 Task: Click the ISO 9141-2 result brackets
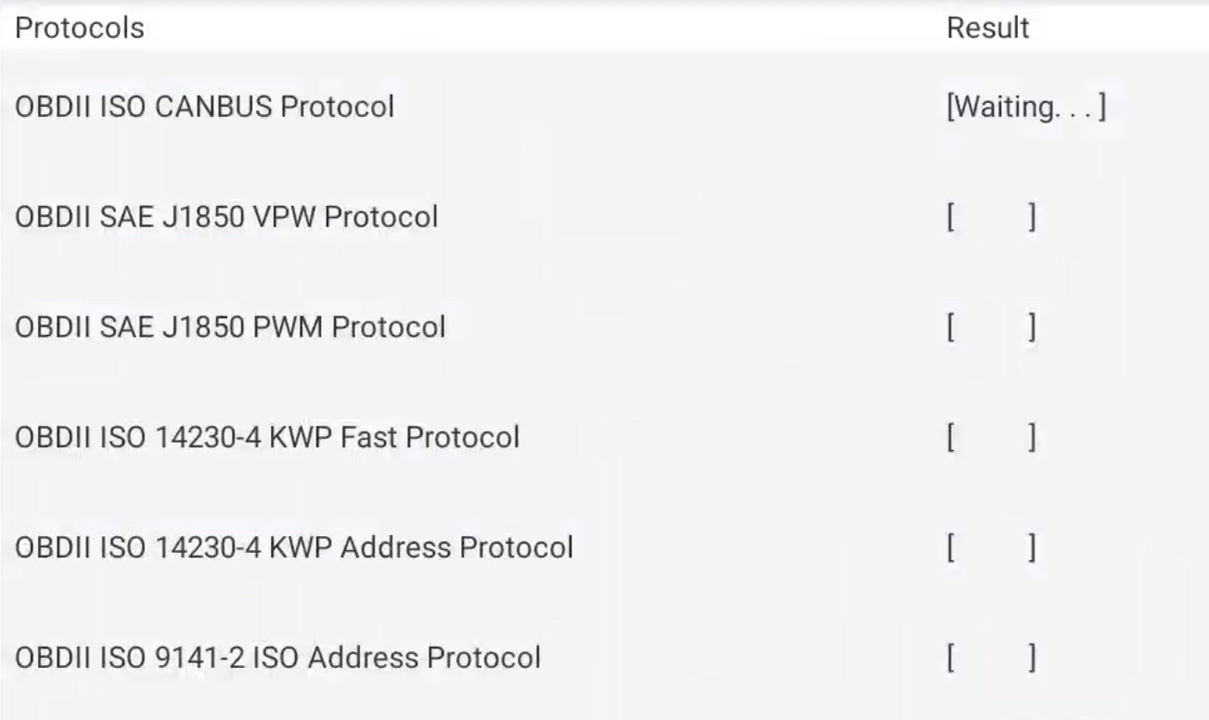point(990,658)
